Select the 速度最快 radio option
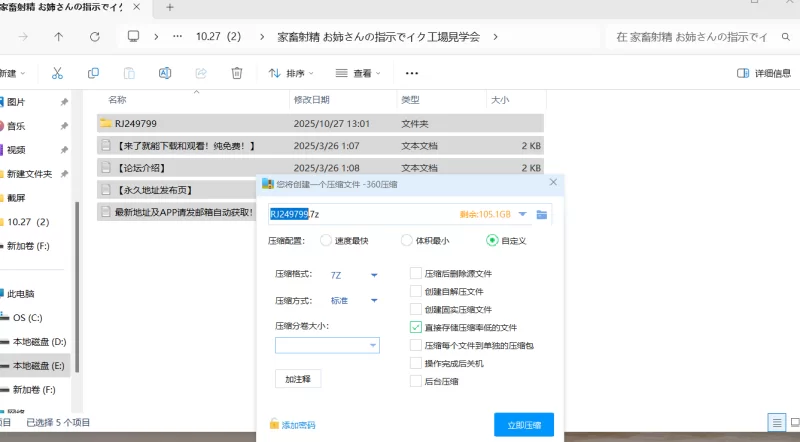Viewport: 800px width, 442px height. [326, 240]
